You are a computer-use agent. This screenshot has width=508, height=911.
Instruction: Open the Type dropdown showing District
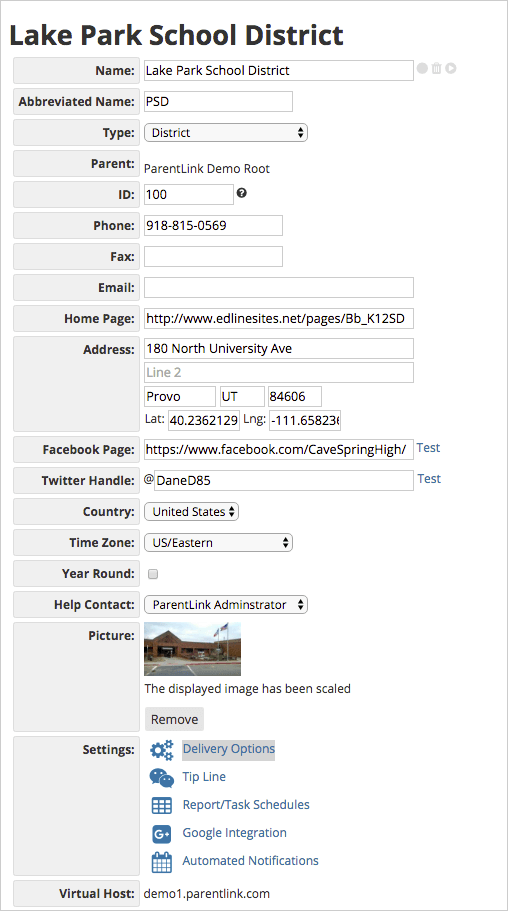[226, 132]
